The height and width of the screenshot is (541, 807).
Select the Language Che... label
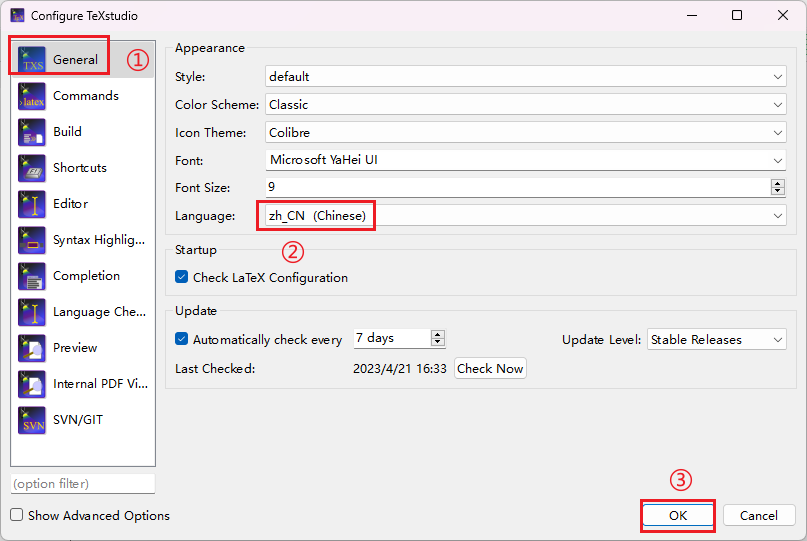(99, 312)
